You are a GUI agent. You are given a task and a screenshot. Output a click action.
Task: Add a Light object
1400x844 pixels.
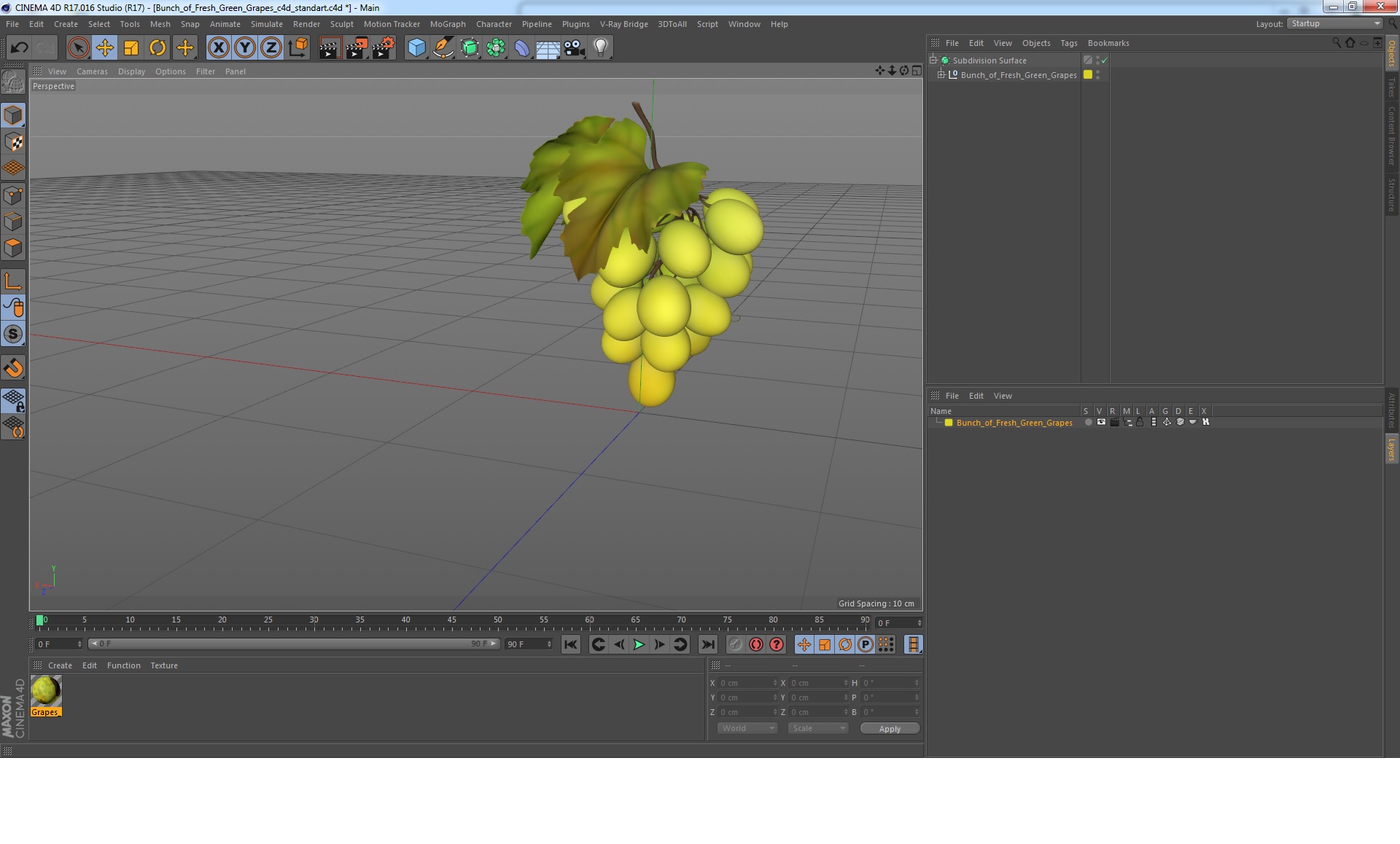pos(601,48)
